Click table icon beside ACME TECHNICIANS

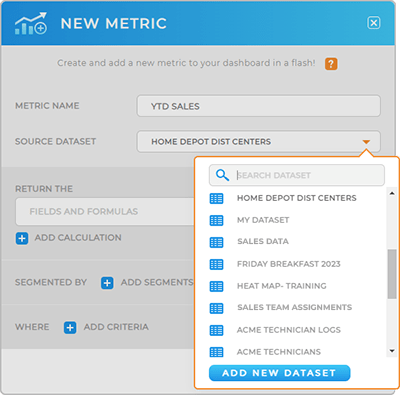pos(216,352)
